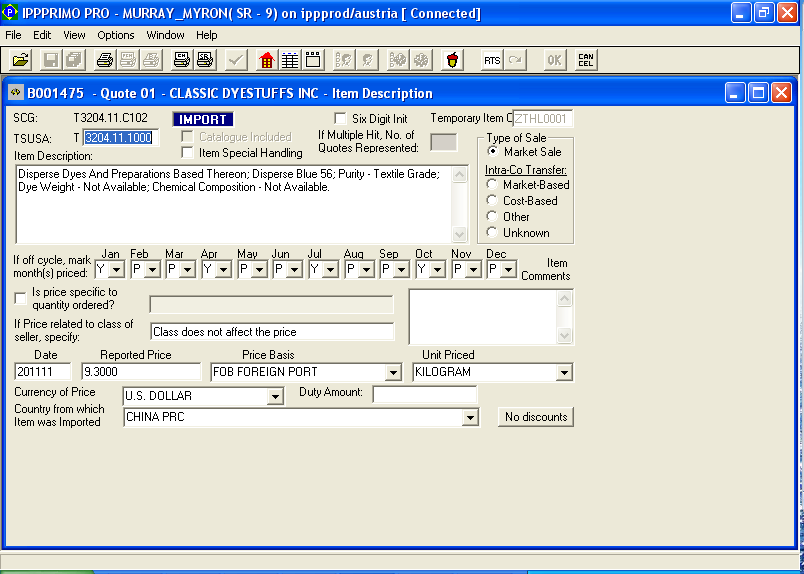Open the Currency of Price dropdown
The height and width of the screenshot is (574, 804).
pyautogui.click(x=275, y=396)
